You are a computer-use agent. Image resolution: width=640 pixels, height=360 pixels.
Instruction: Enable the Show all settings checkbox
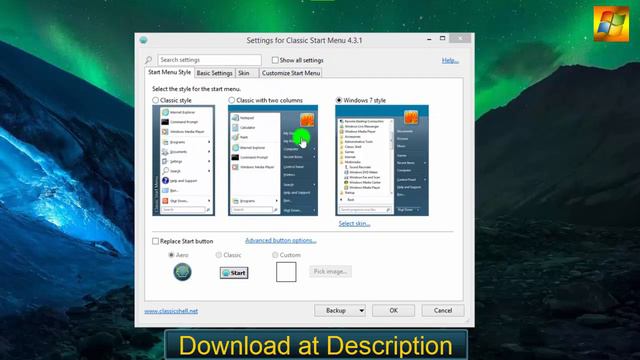275,60
